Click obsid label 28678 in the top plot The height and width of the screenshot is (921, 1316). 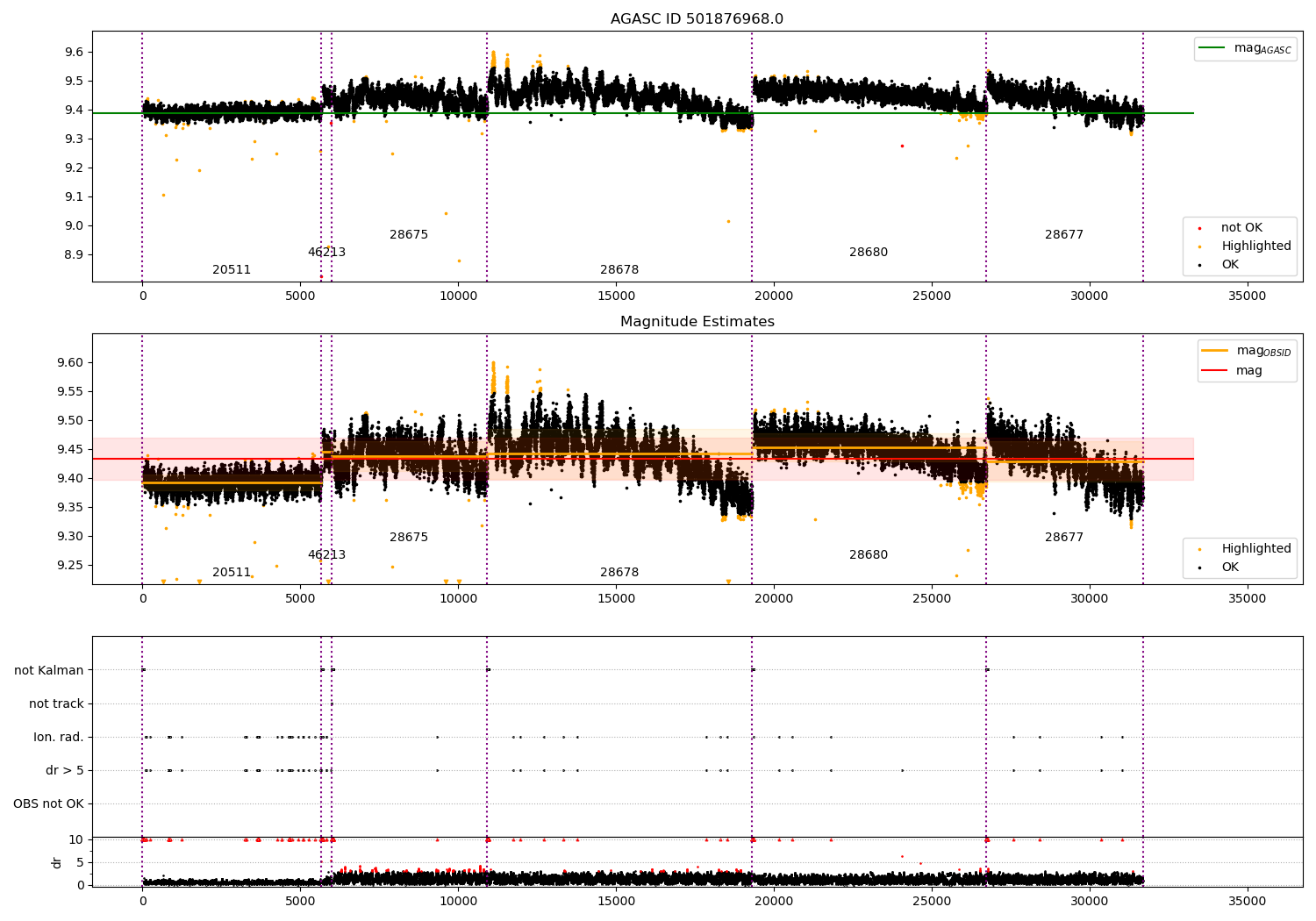(619, 270)
